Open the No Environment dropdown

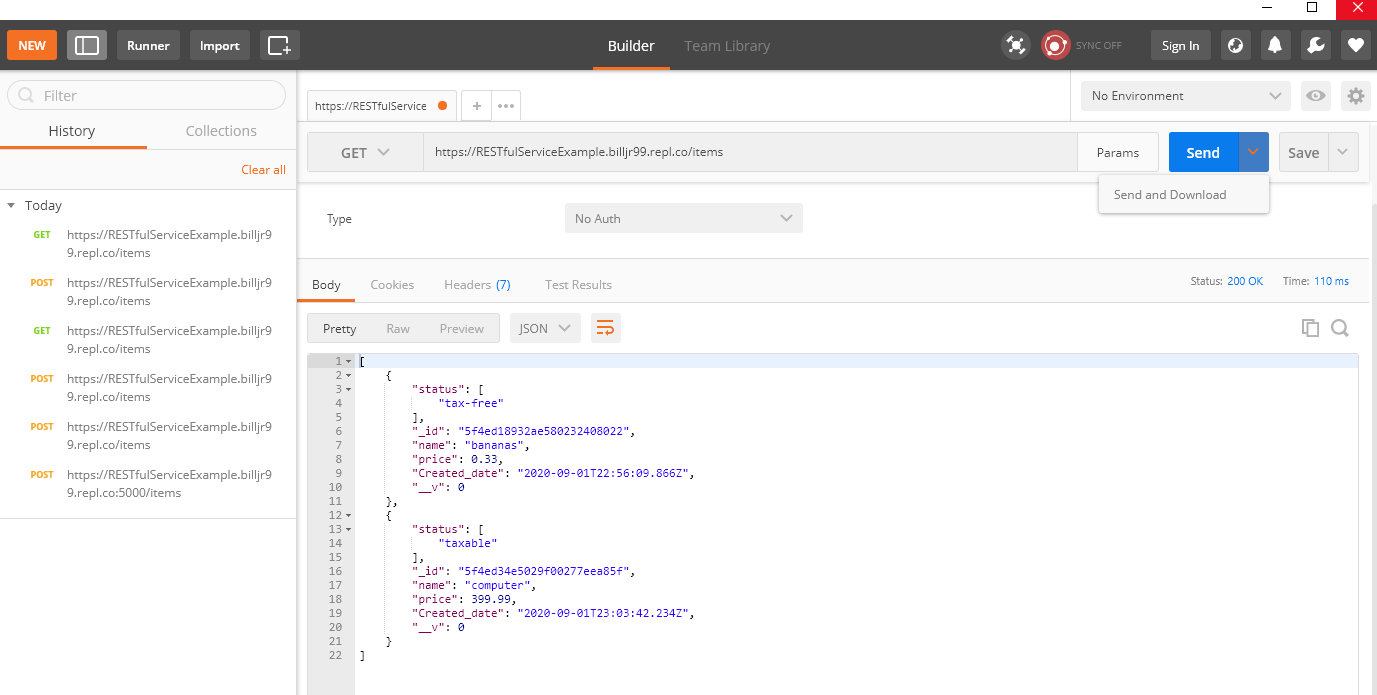(1185, 96)
